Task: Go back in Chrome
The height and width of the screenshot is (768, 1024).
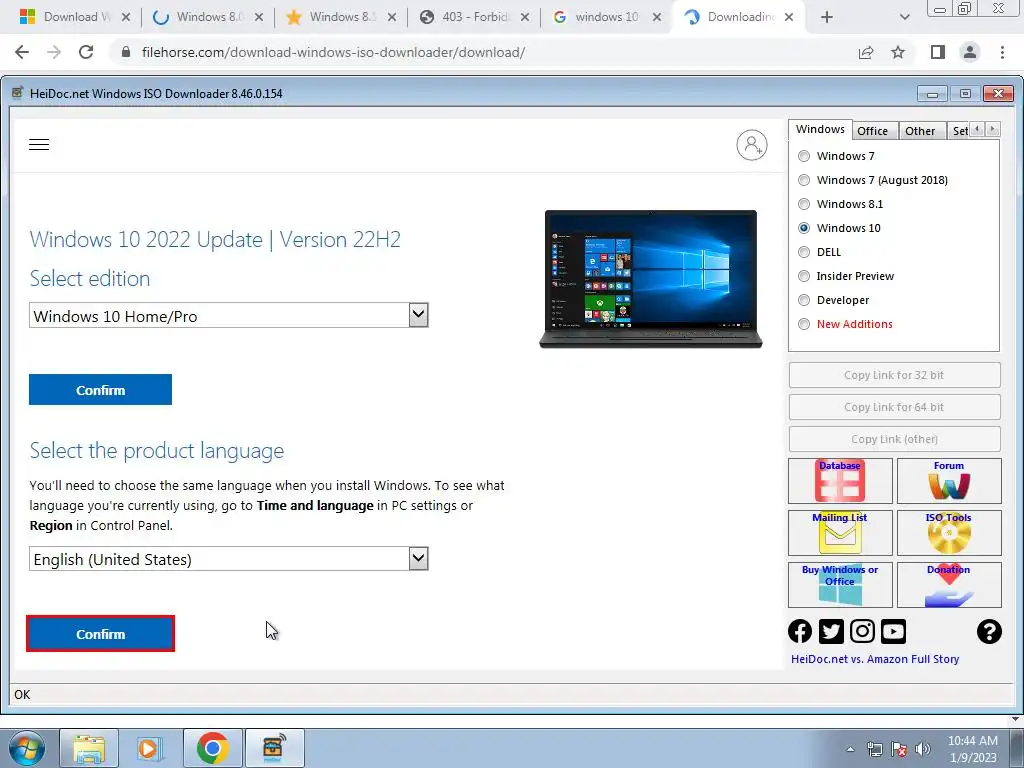Action: click(x=22, y=52)
